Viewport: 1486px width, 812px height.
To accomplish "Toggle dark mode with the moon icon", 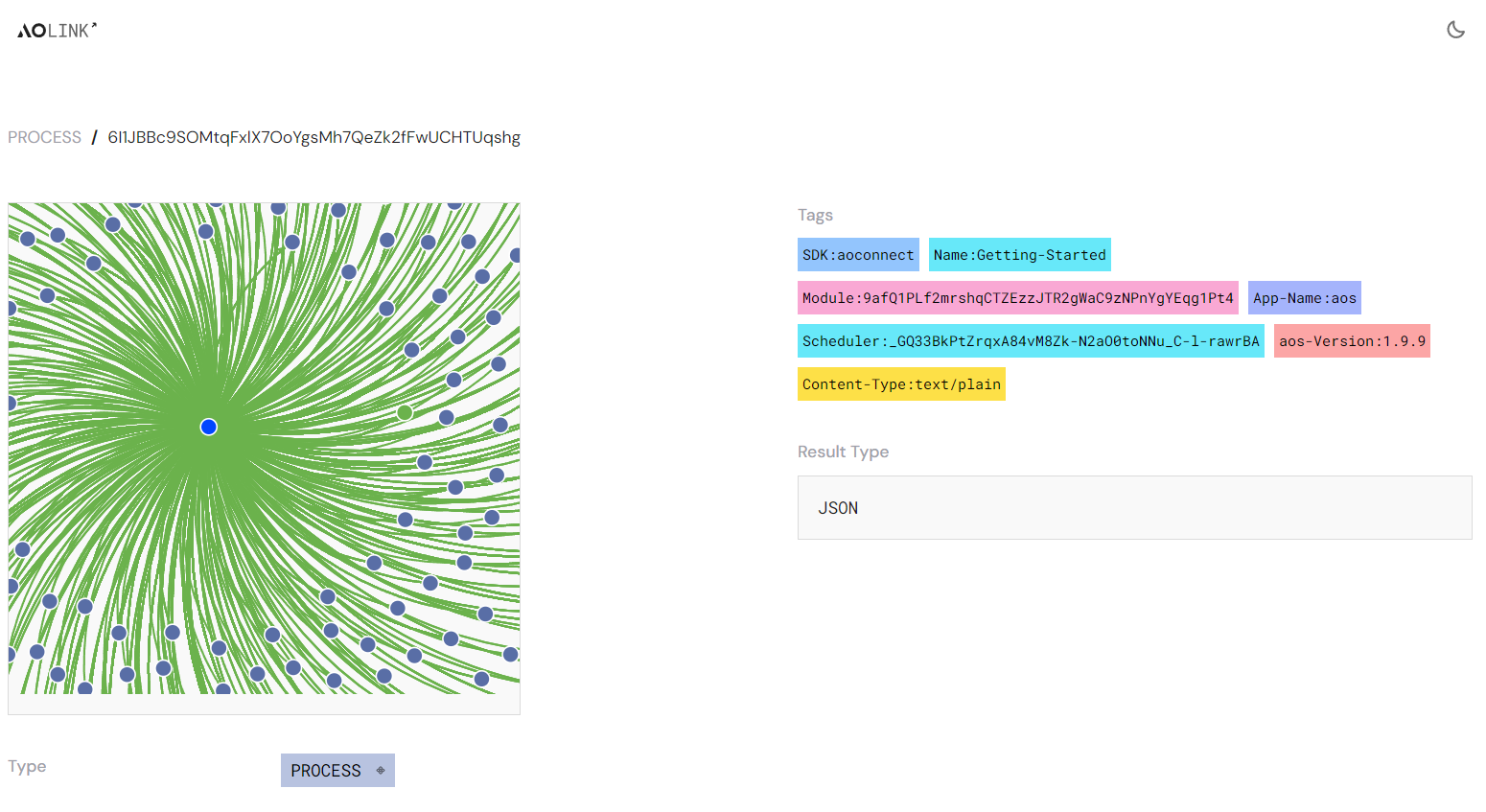I will [1455, 30].
